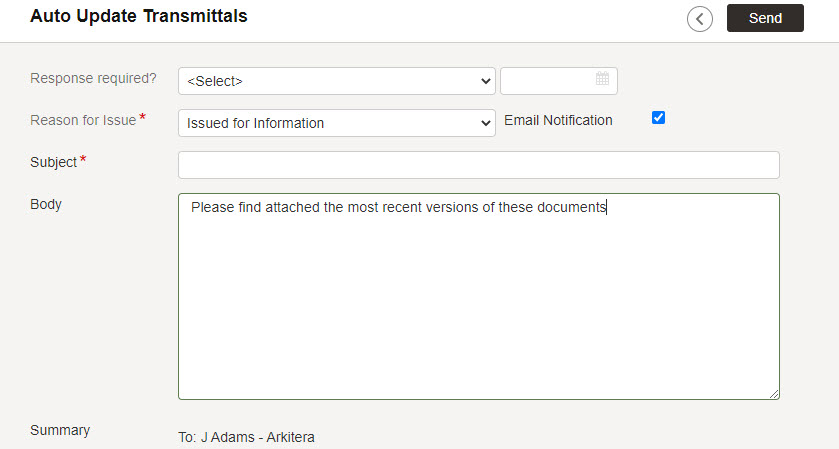The image size is (839, 449).
Task: Uncheck the Email Notification checkbox
Action: point(658,118)
